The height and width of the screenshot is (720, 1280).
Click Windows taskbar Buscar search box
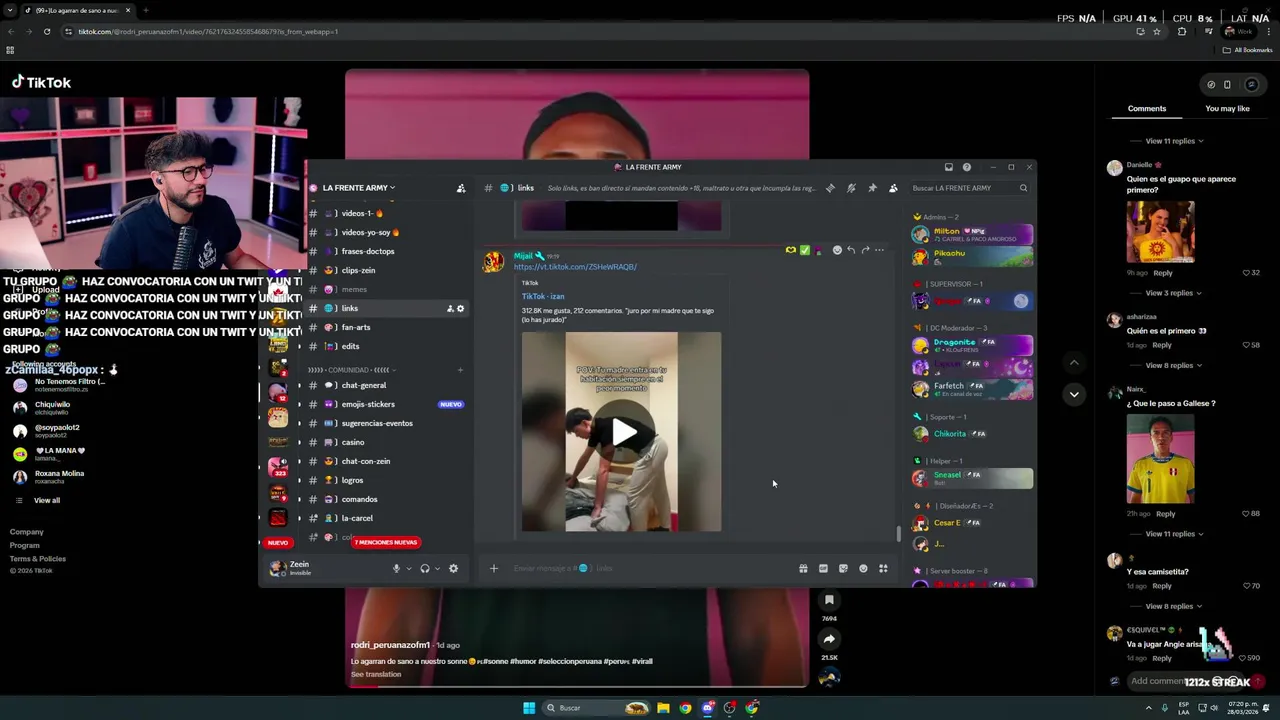(x=596, y=708)
